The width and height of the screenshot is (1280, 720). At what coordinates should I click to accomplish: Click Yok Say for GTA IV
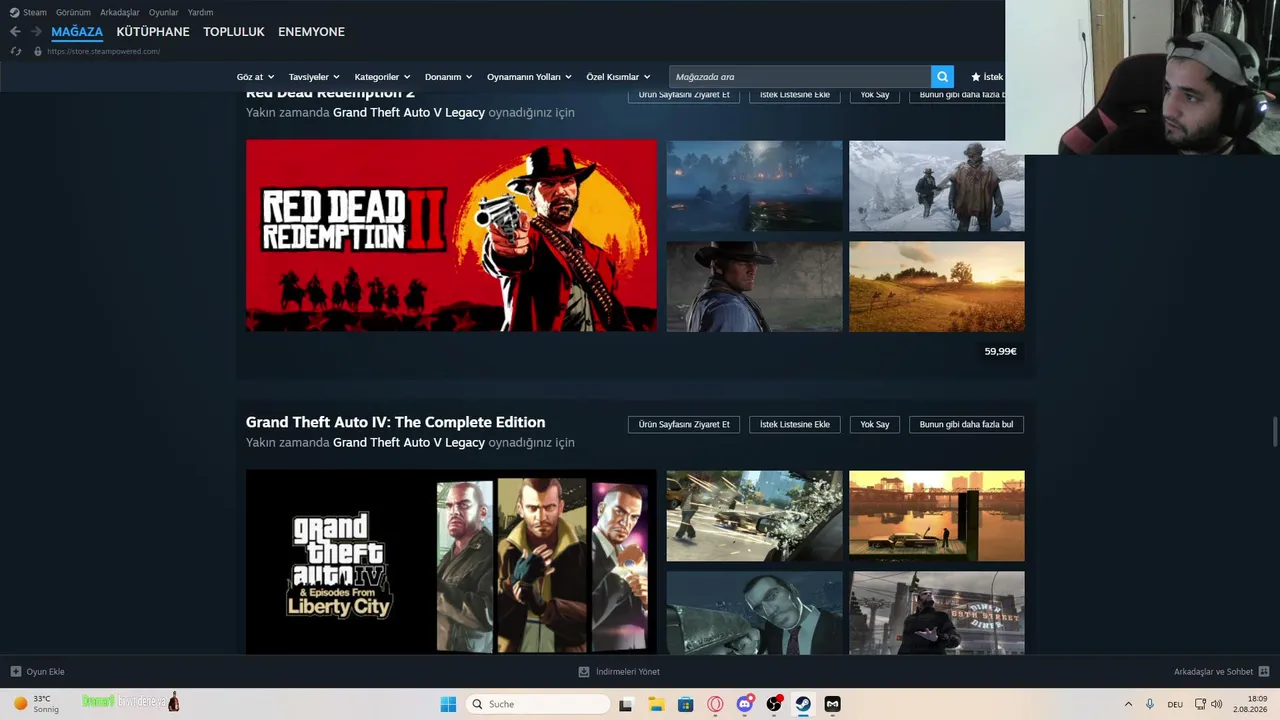875,424
